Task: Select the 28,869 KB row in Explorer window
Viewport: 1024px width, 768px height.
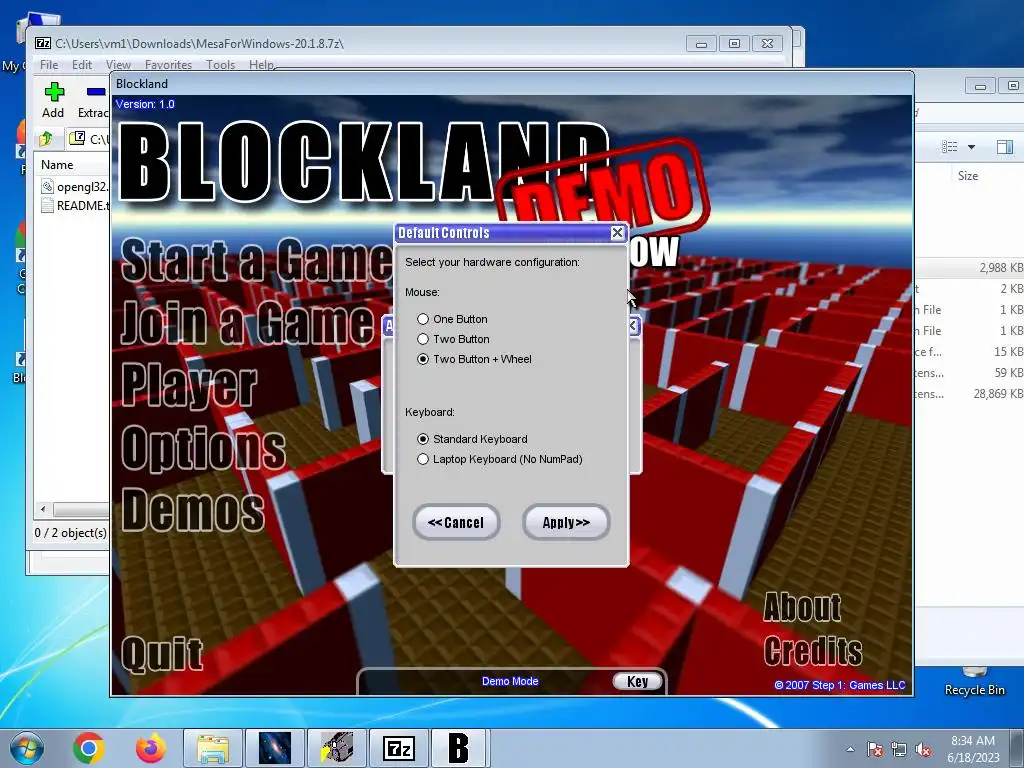Action: (x=969, y=394)
